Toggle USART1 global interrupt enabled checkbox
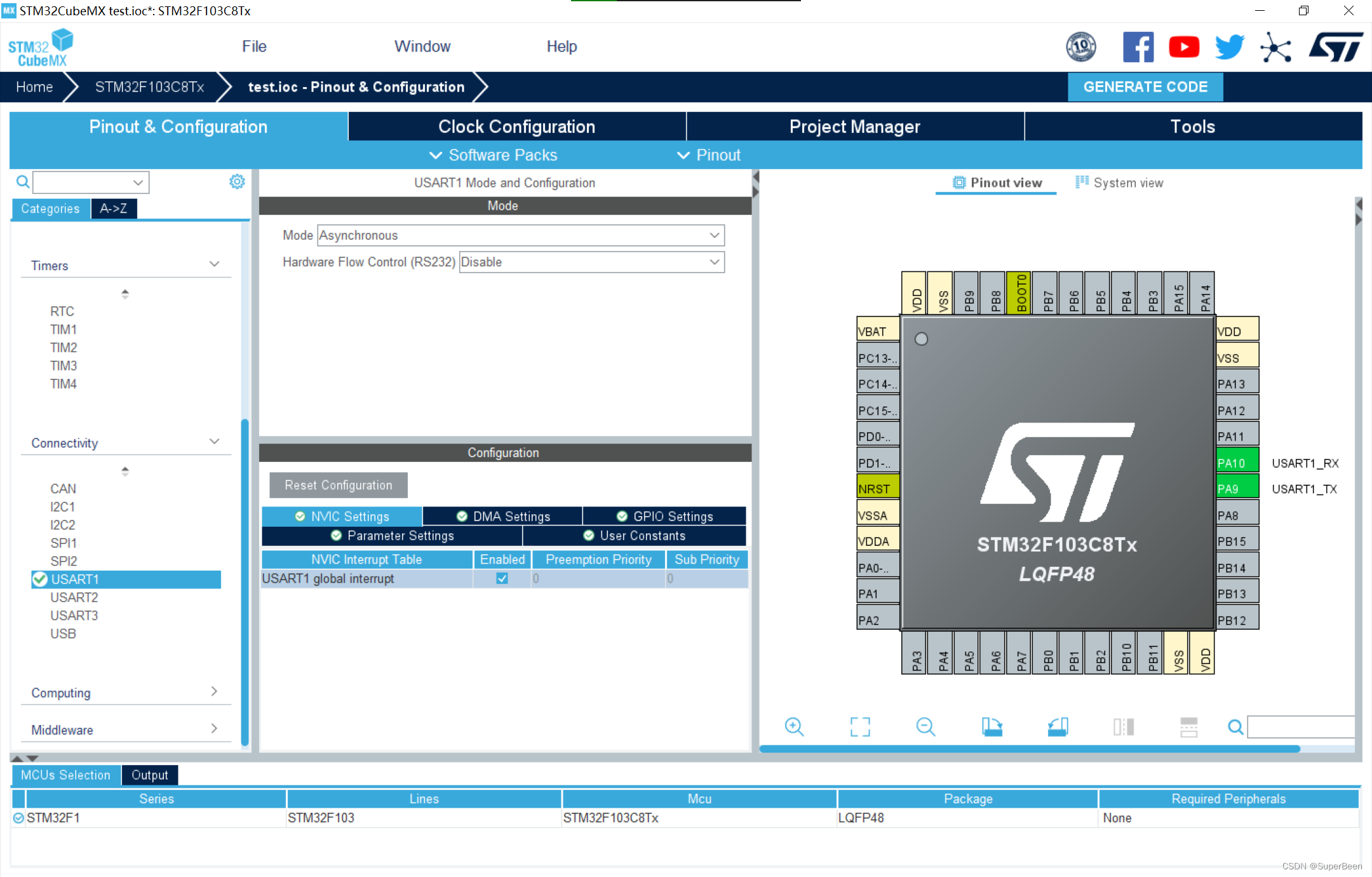 click(502, 578)
